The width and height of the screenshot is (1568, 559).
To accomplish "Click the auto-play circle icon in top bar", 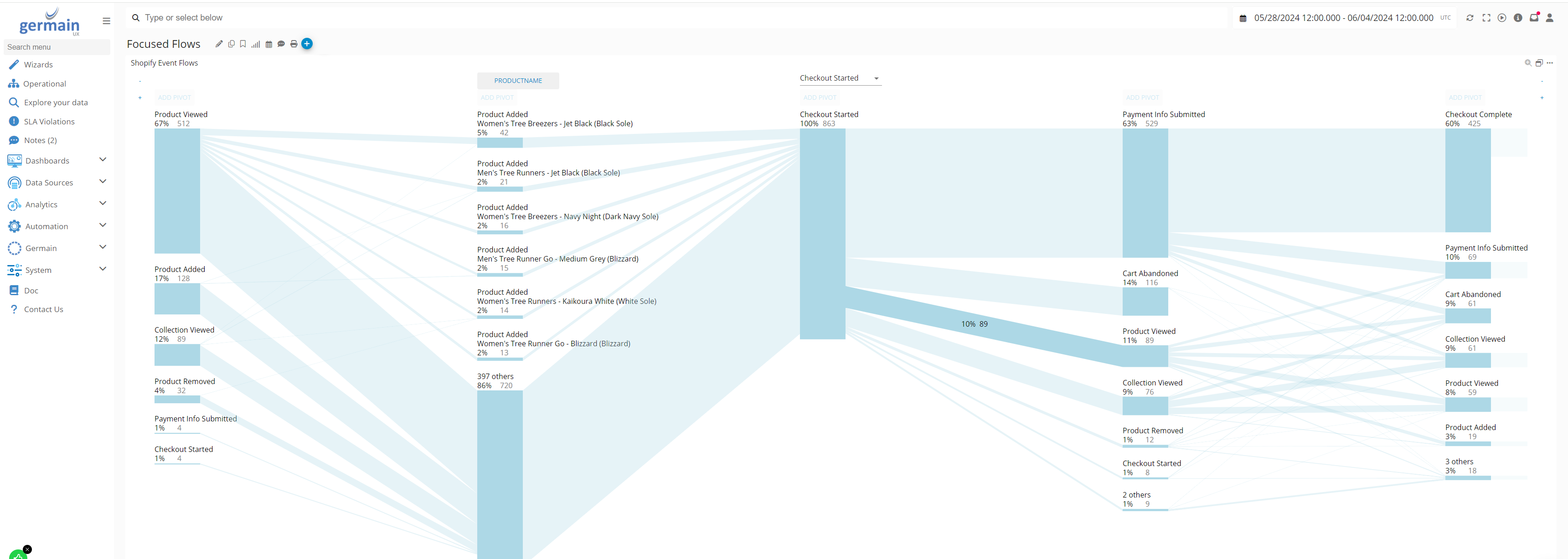I will coord(1501,18).
